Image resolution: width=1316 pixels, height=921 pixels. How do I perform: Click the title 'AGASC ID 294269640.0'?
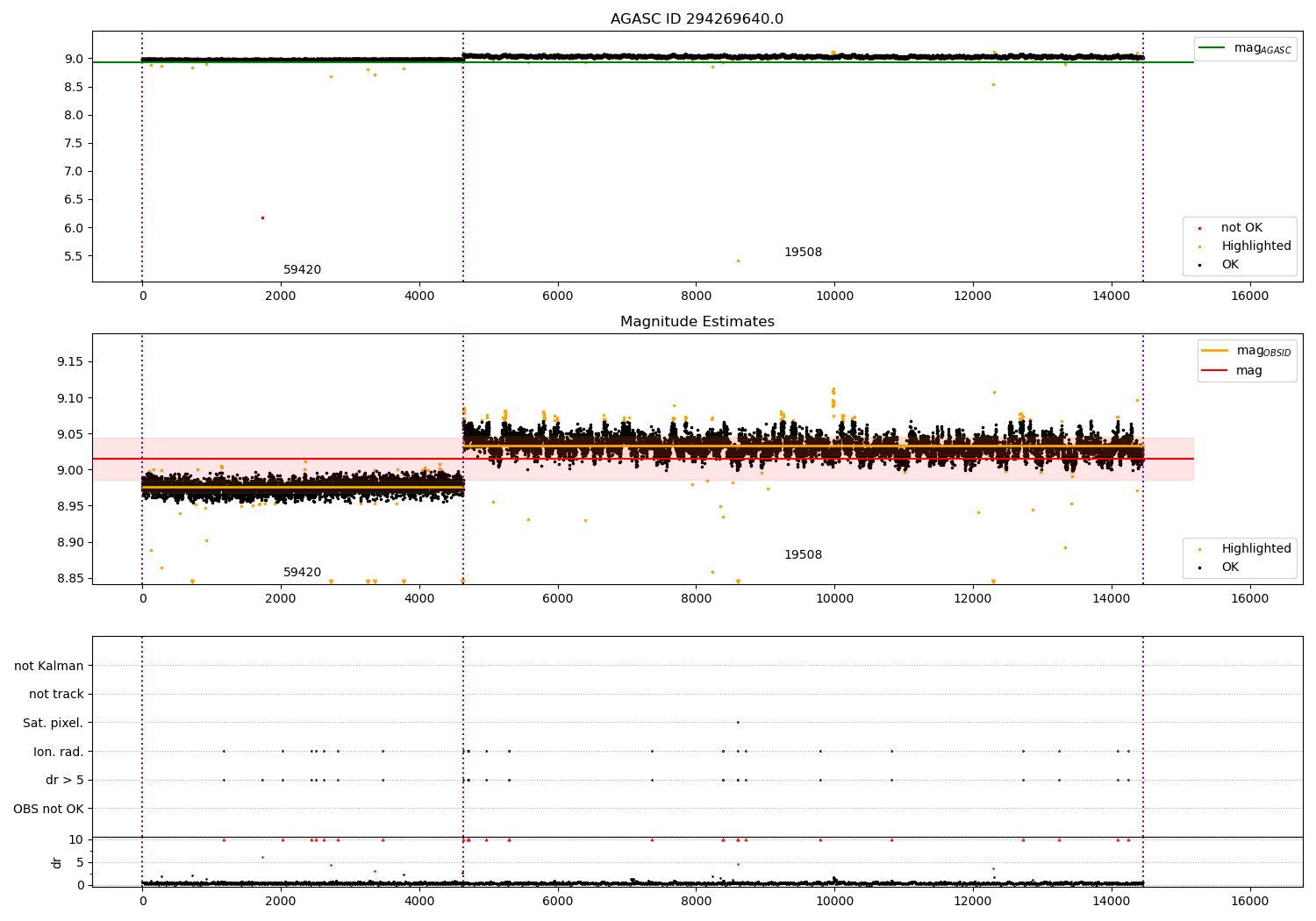697,19
